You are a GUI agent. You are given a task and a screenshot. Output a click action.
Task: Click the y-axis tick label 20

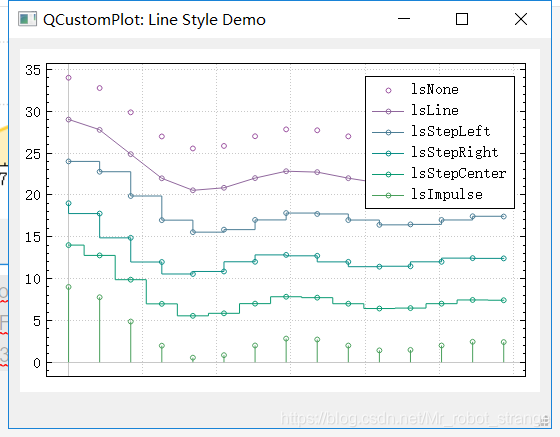pyautogui.click(x=33, y=195)
